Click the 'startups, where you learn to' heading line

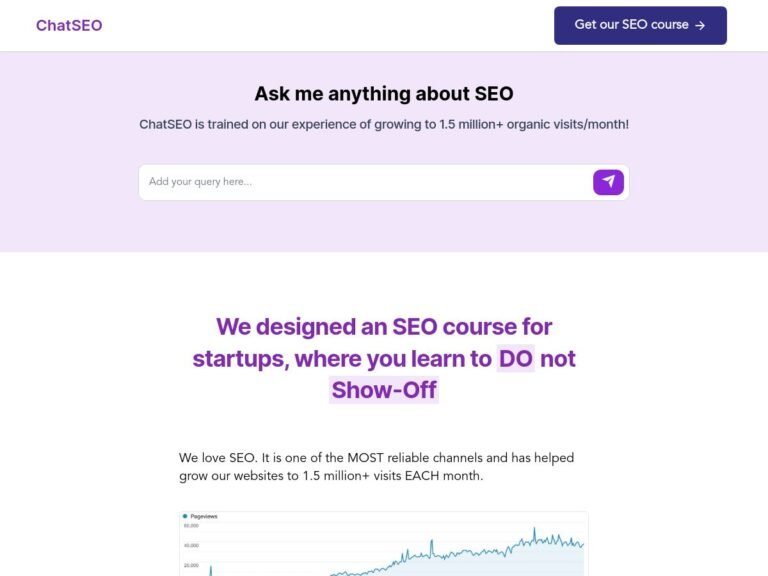click(x=343, y=358)
